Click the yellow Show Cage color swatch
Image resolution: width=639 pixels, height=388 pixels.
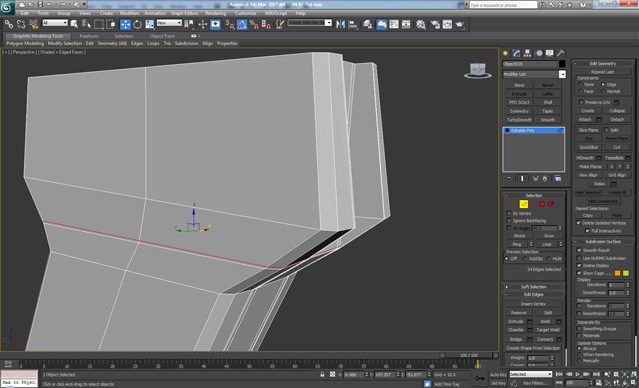(626, 273)
